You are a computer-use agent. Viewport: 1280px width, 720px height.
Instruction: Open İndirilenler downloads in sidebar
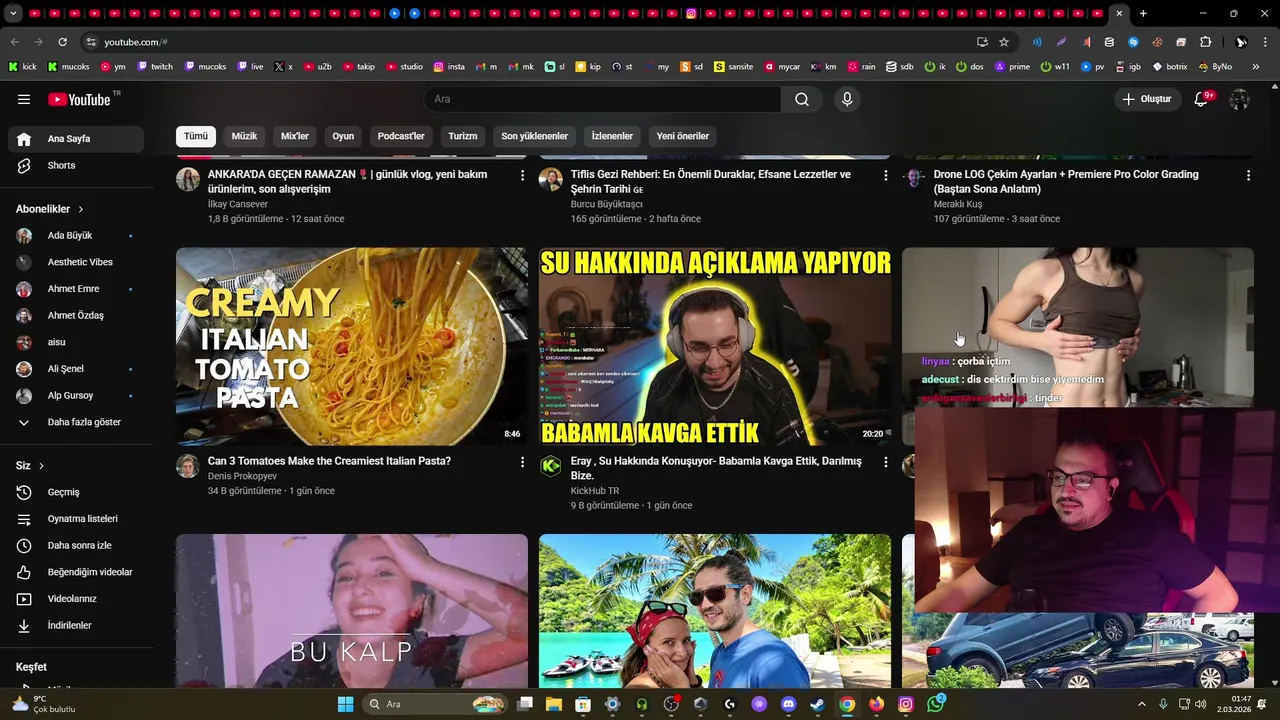[x=76, y=625]
